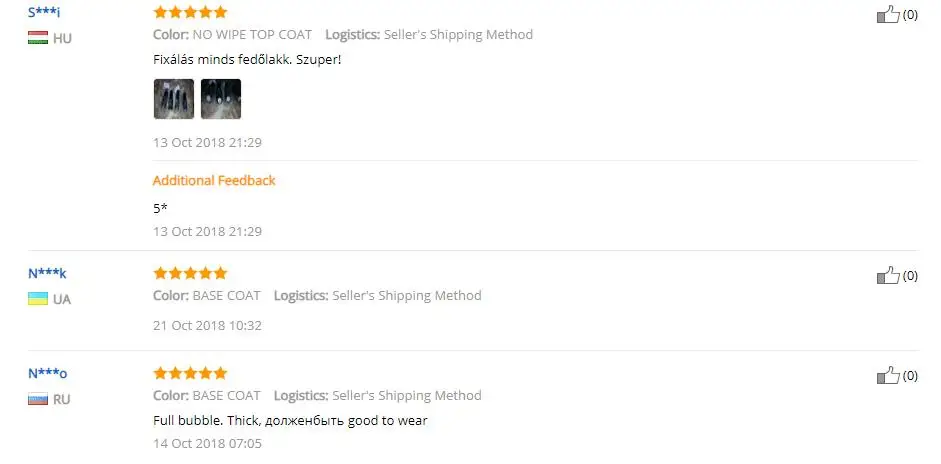The width and height of the screenshot is (941, 464).
Task: Click the Additional Feedback heading
Action: click(x=214, y=180)
